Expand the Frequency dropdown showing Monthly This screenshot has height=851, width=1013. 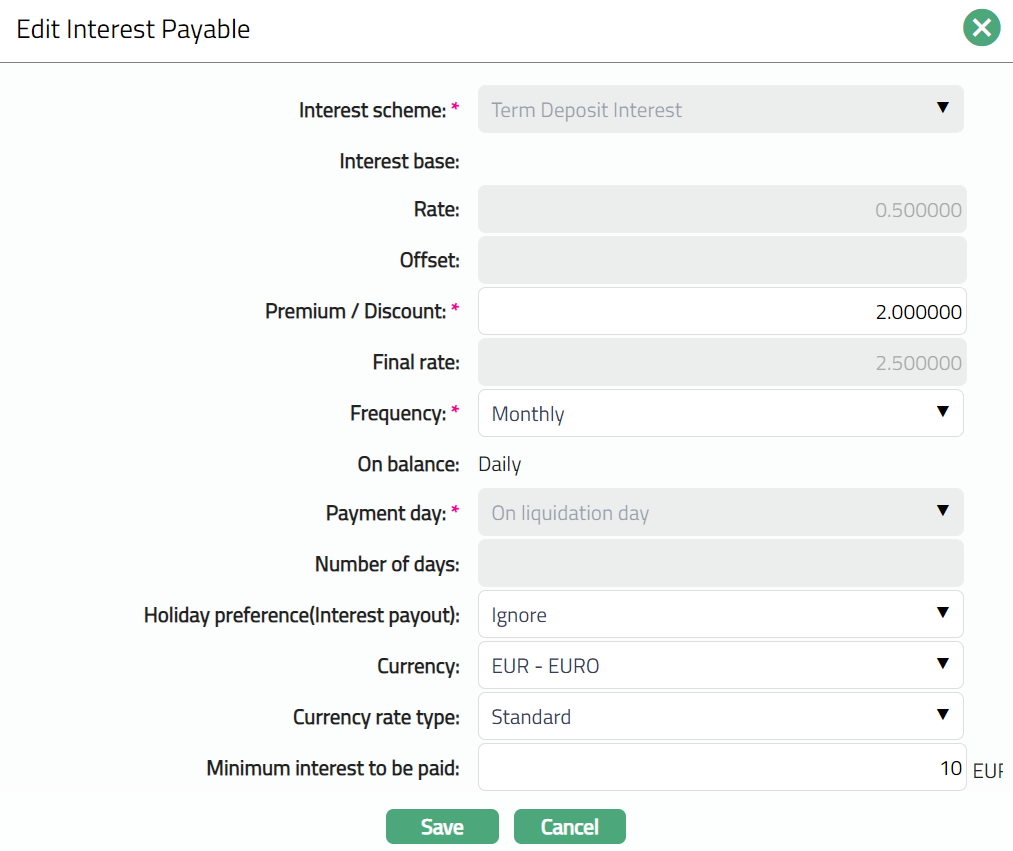click(x=720, y=413)
